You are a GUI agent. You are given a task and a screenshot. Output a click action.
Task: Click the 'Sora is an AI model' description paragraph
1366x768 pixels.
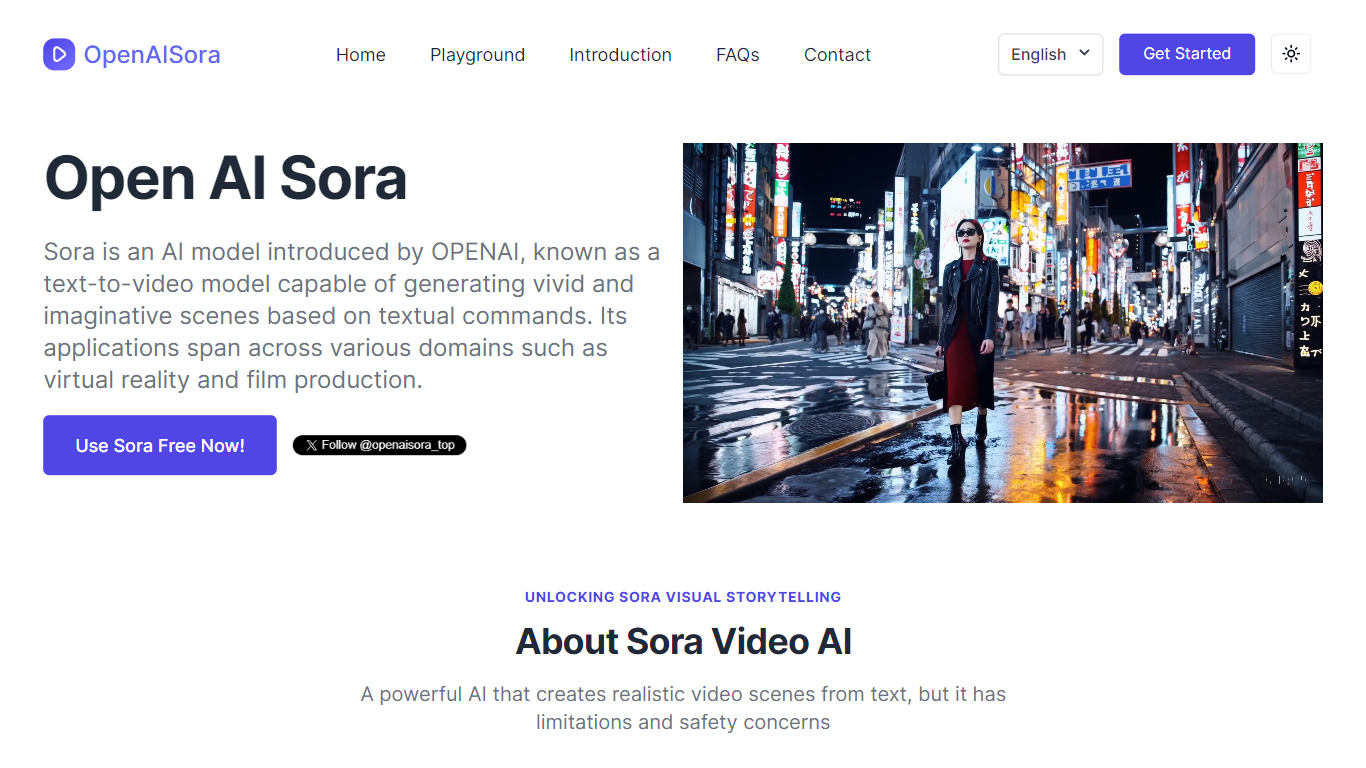pyautogui.click(x=352, y=316)
